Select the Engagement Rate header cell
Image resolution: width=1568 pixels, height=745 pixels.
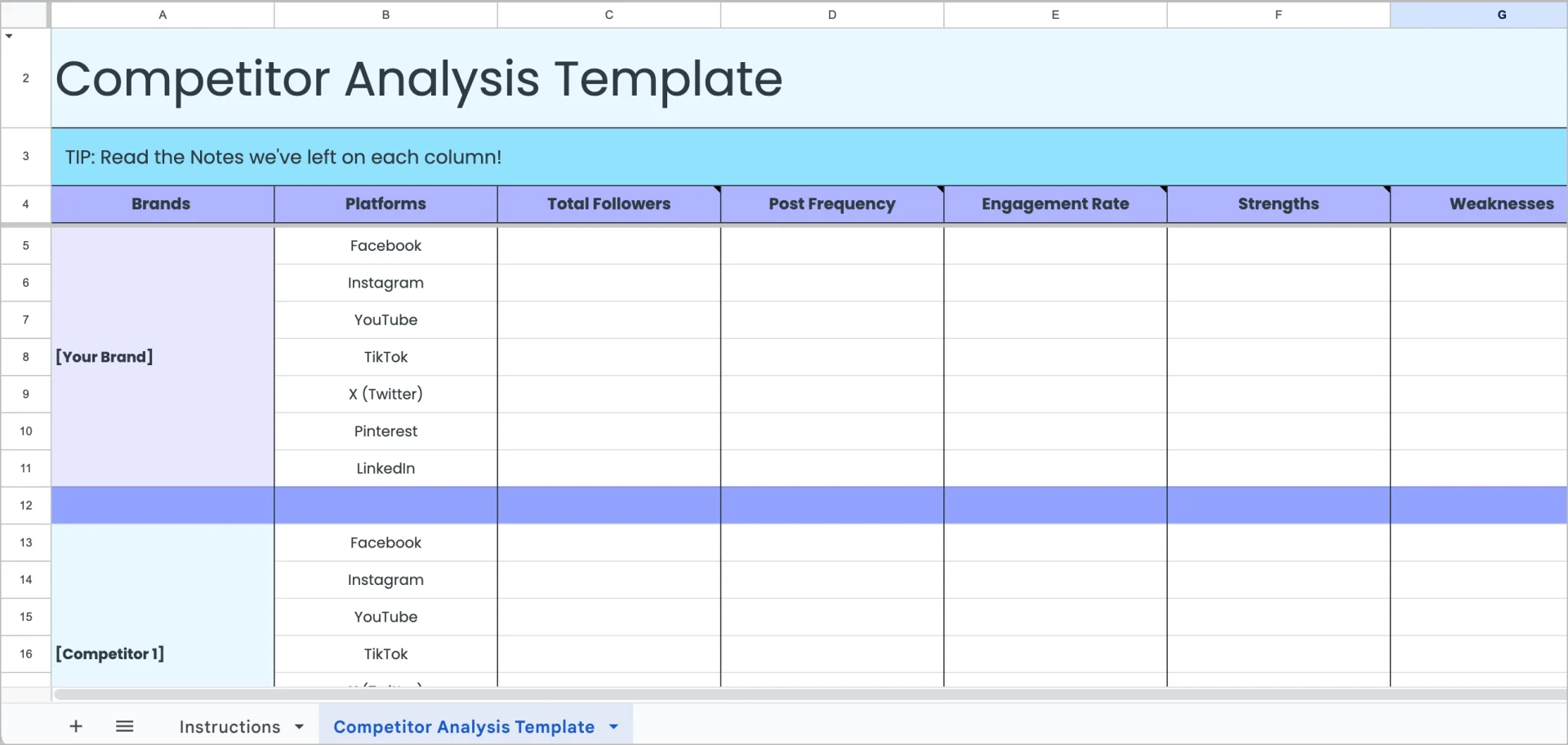pyautogui.click(x=1055, y=204)
